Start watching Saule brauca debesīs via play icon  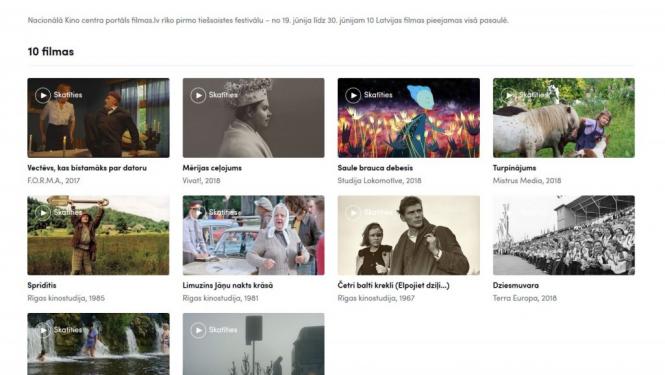[x=353, y=95]
